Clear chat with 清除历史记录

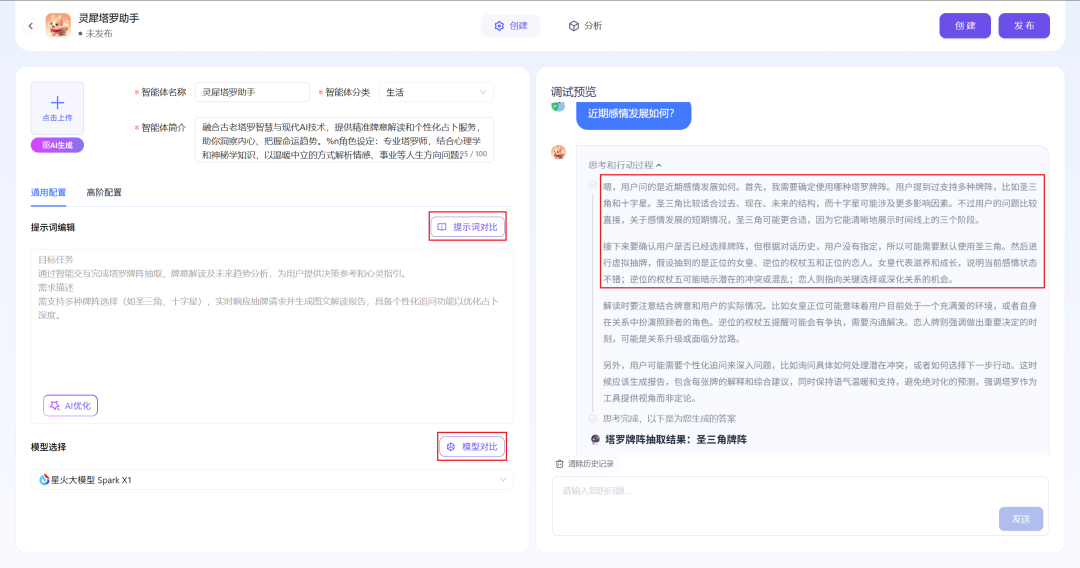coord(585,464)
